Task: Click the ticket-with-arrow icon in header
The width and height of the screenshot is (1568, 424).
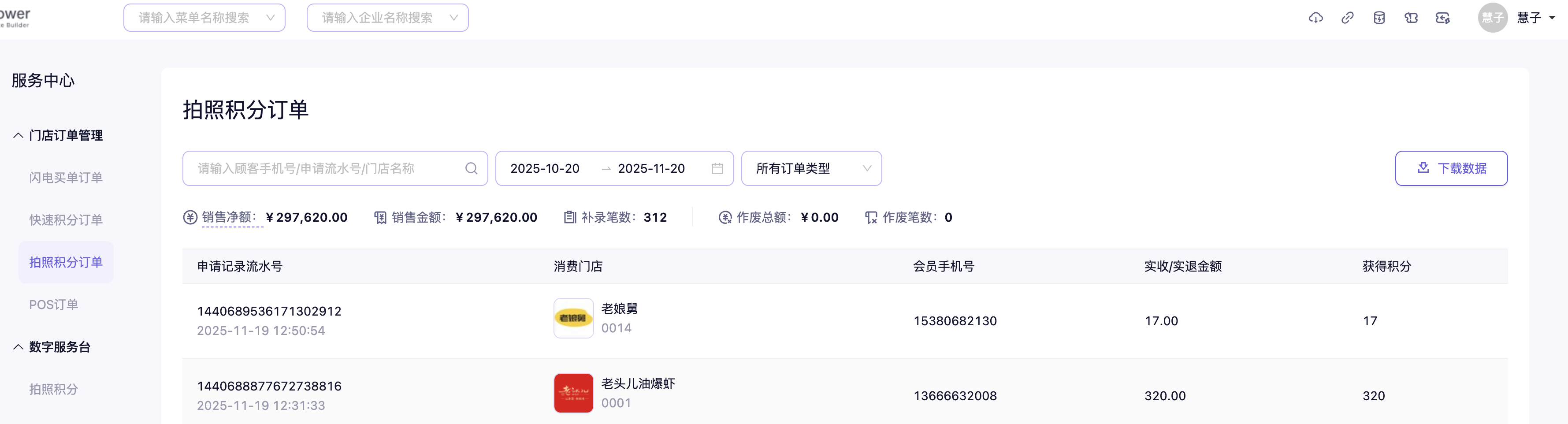Action: click(x=1442, y=18)
